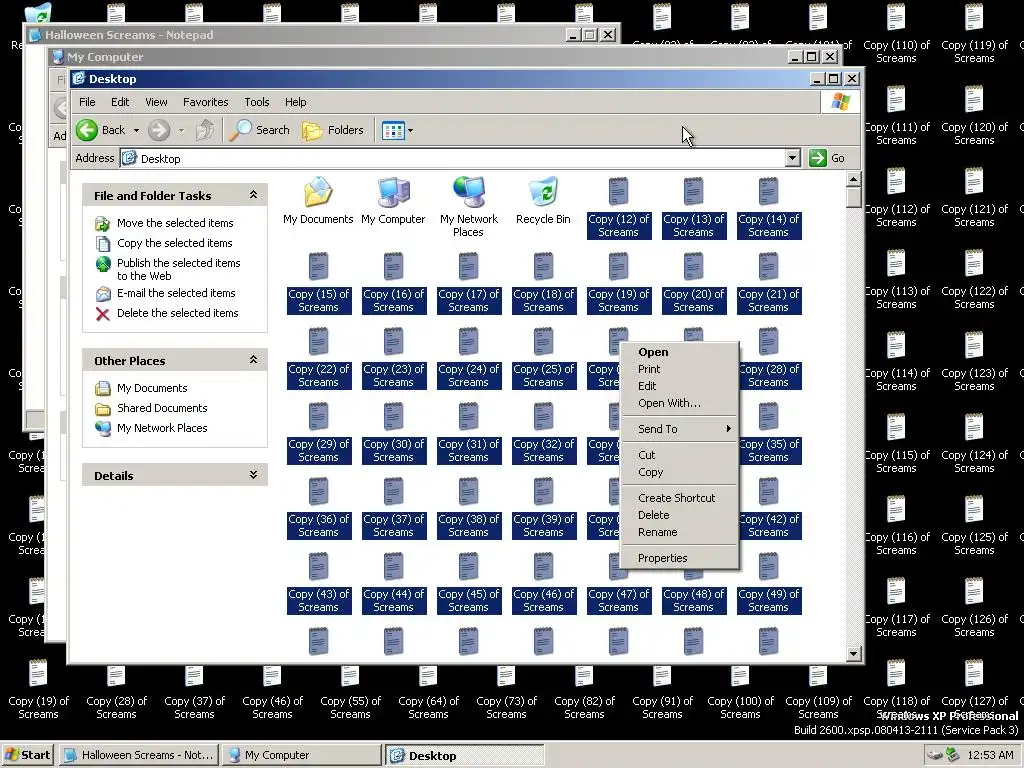Go to My Network Places in Other Places

pyautogui.click(x=162, y=428)
